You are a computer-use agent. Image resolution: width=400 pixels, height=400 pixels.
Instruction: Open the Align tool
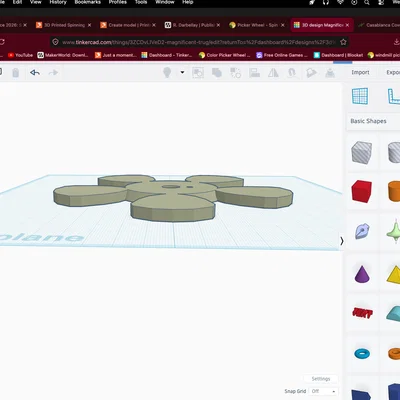(x=254, y=73)
